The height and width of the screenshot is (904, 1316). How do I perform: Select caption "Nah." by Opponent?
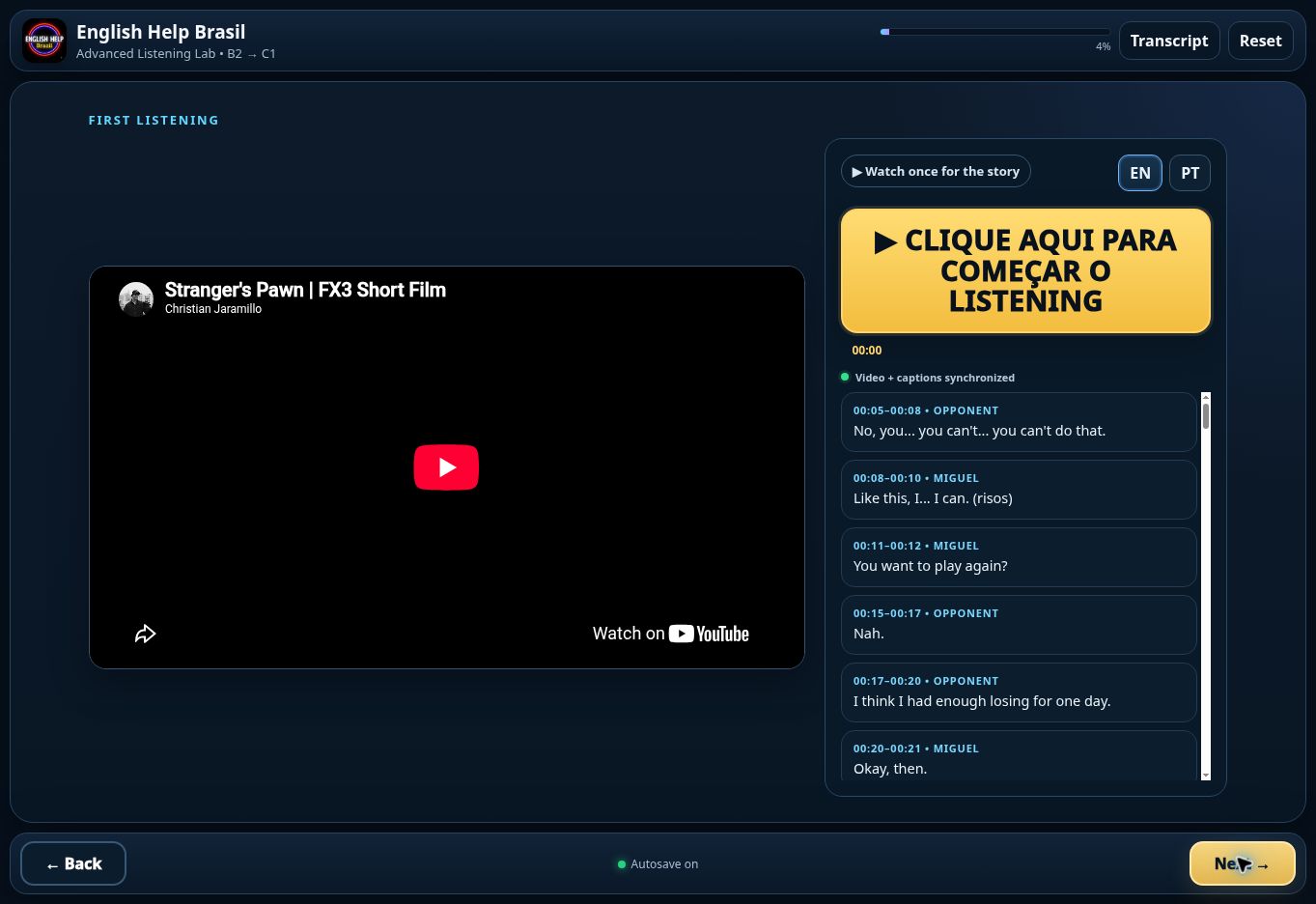pos(1019,625)
